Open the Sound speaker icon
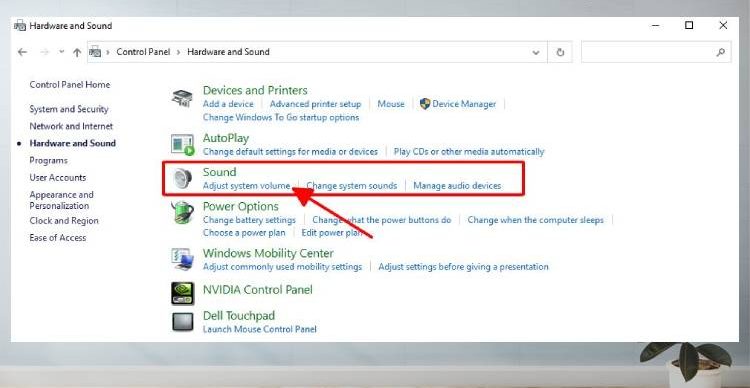The image size is (750, 388). [182, 179]
